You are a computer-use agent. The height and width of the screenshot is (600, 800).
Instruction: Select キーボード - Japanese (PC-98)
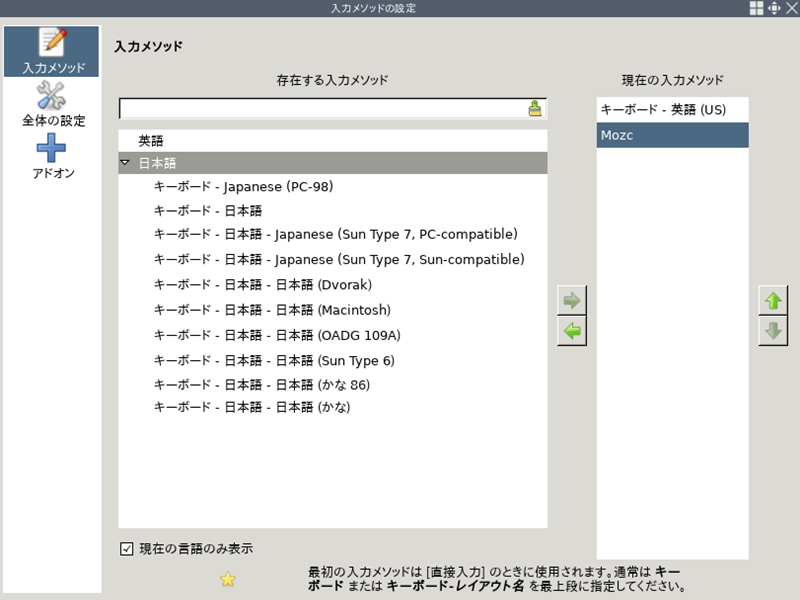click(243, 187)
